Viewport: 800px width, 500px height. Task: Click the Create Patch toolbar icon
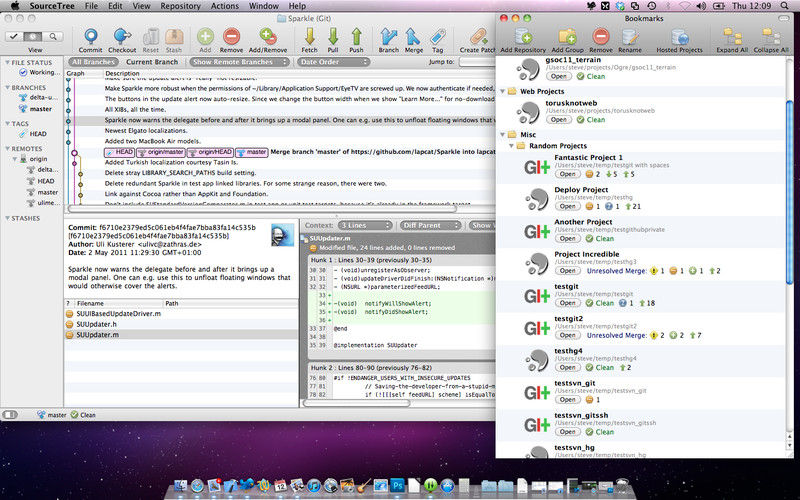pos(478,37)
